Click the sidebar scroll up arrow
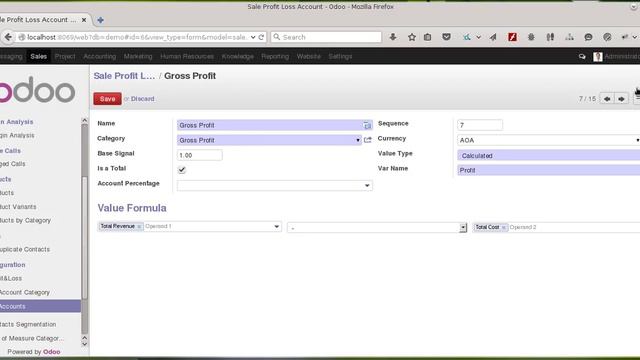Image resolution: width=640 pixels, height=360 pixels. (84, 120)
